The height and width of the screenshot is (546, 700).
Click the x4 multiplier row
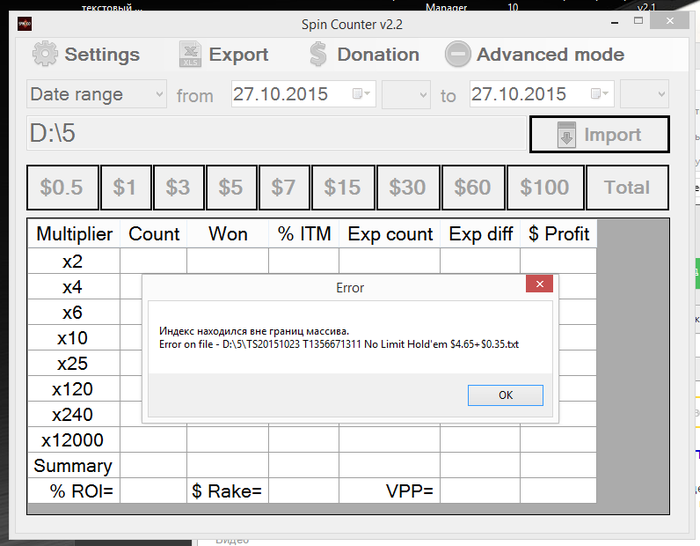(x=72, y=287)
